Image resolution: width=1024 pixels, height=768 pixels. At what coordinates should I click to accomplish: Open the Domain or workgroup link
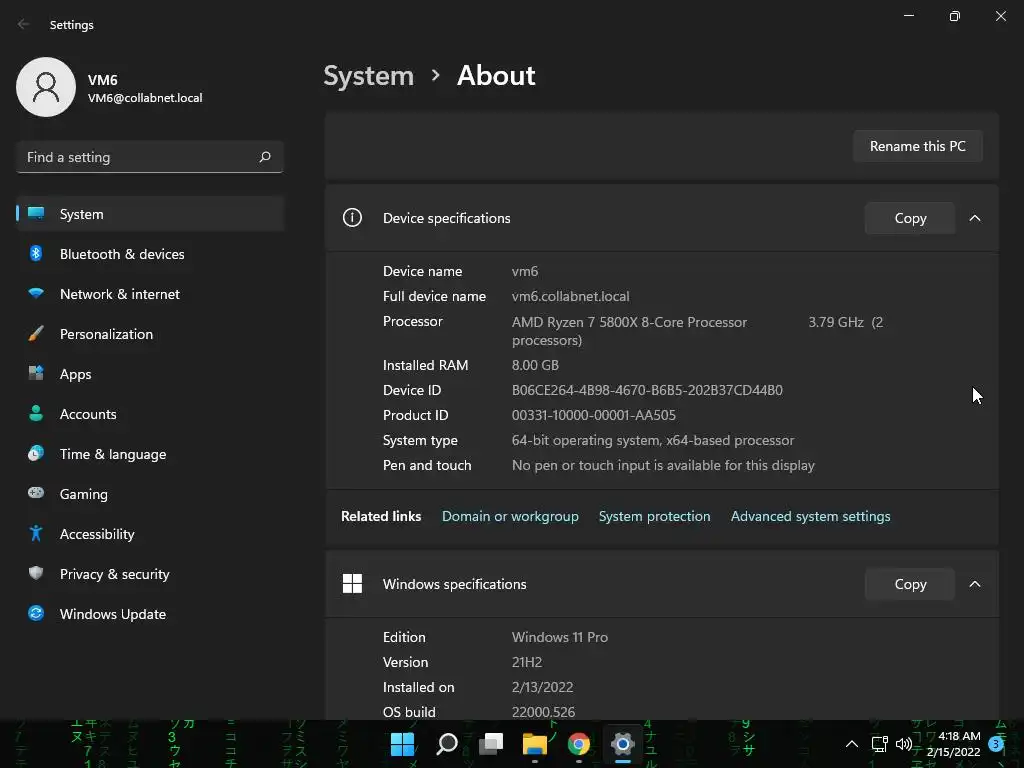click(x=510, y=516)
